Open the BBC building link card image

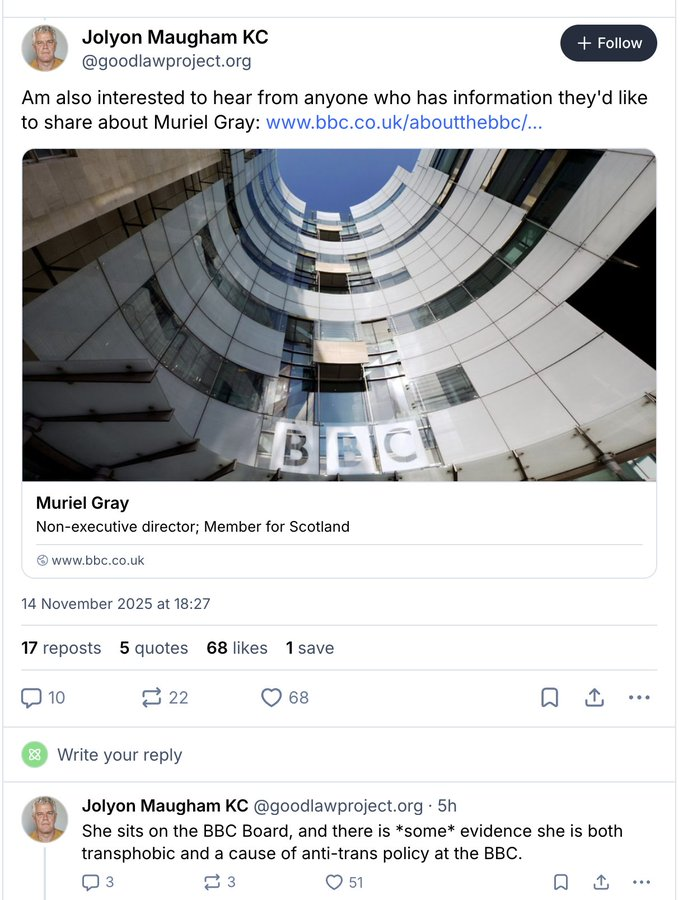[x=339, y=315]
